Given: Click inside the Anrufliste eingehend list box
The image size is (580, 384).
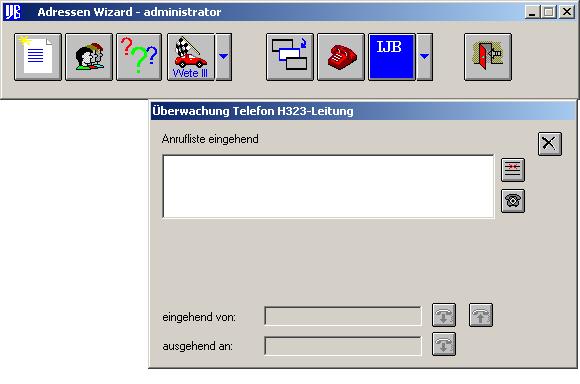Looking at the screenshot, I should 328,187.
